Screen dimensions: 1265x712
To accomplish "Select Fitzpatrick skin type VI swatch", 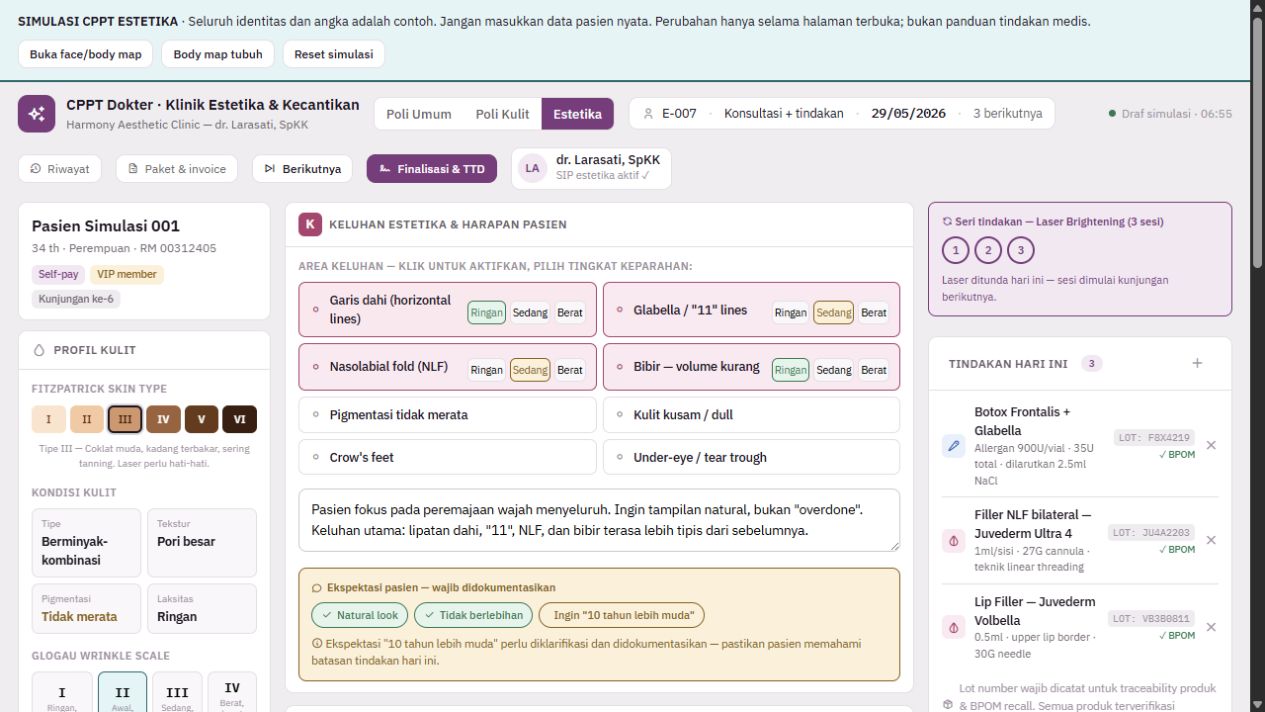I will [x=240, y=419].
